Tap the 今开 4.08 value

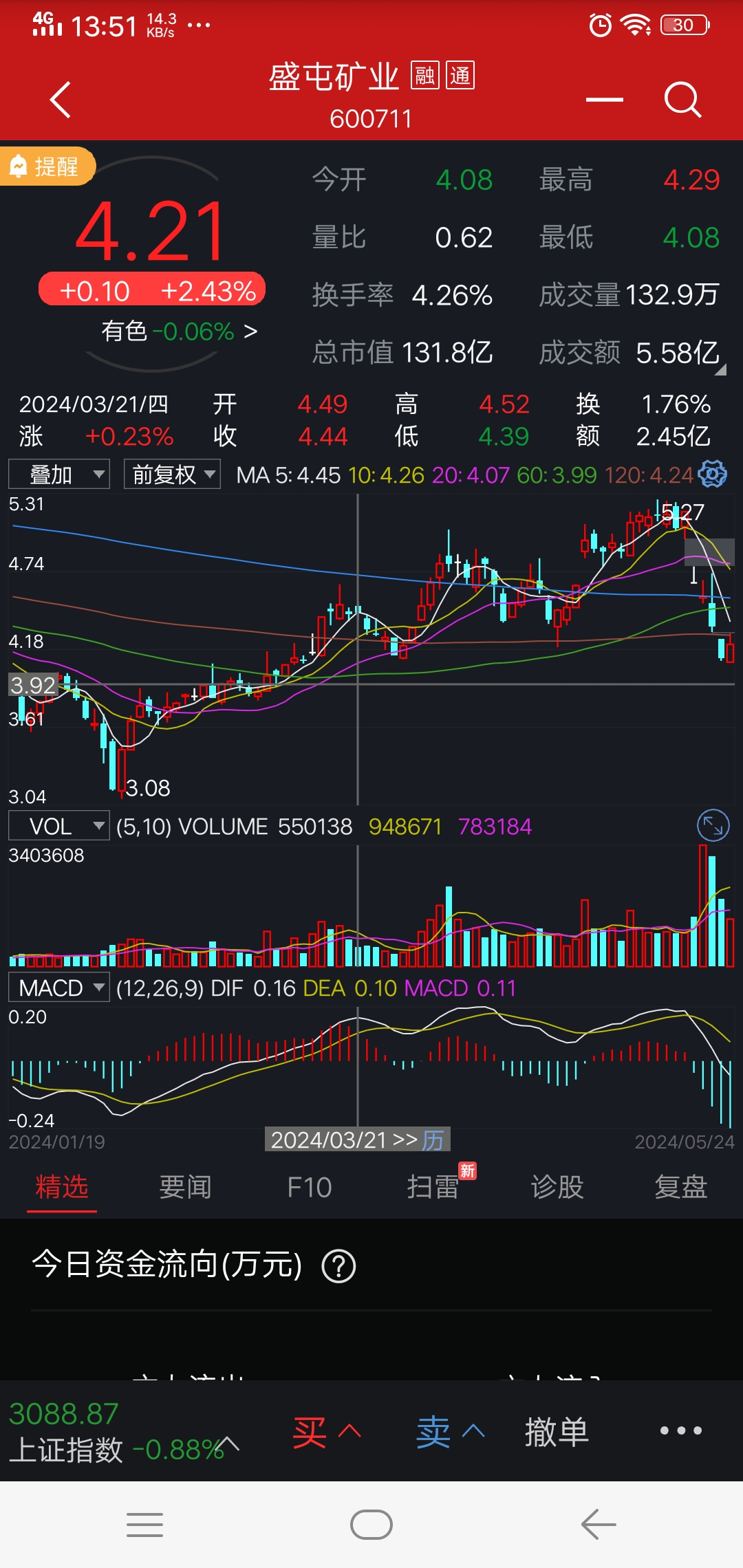(x=464, y=179)
